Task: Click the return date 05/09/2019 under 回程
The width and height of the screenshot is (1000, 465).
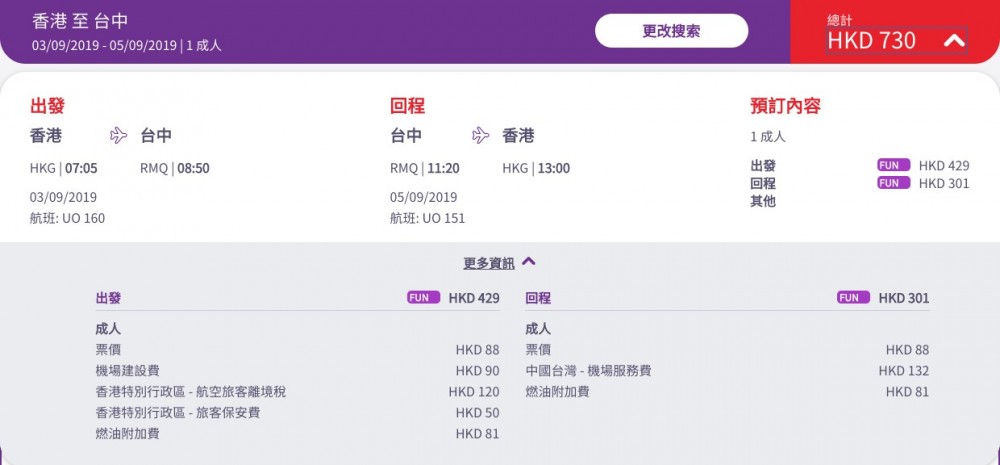Action: [423, 197]
